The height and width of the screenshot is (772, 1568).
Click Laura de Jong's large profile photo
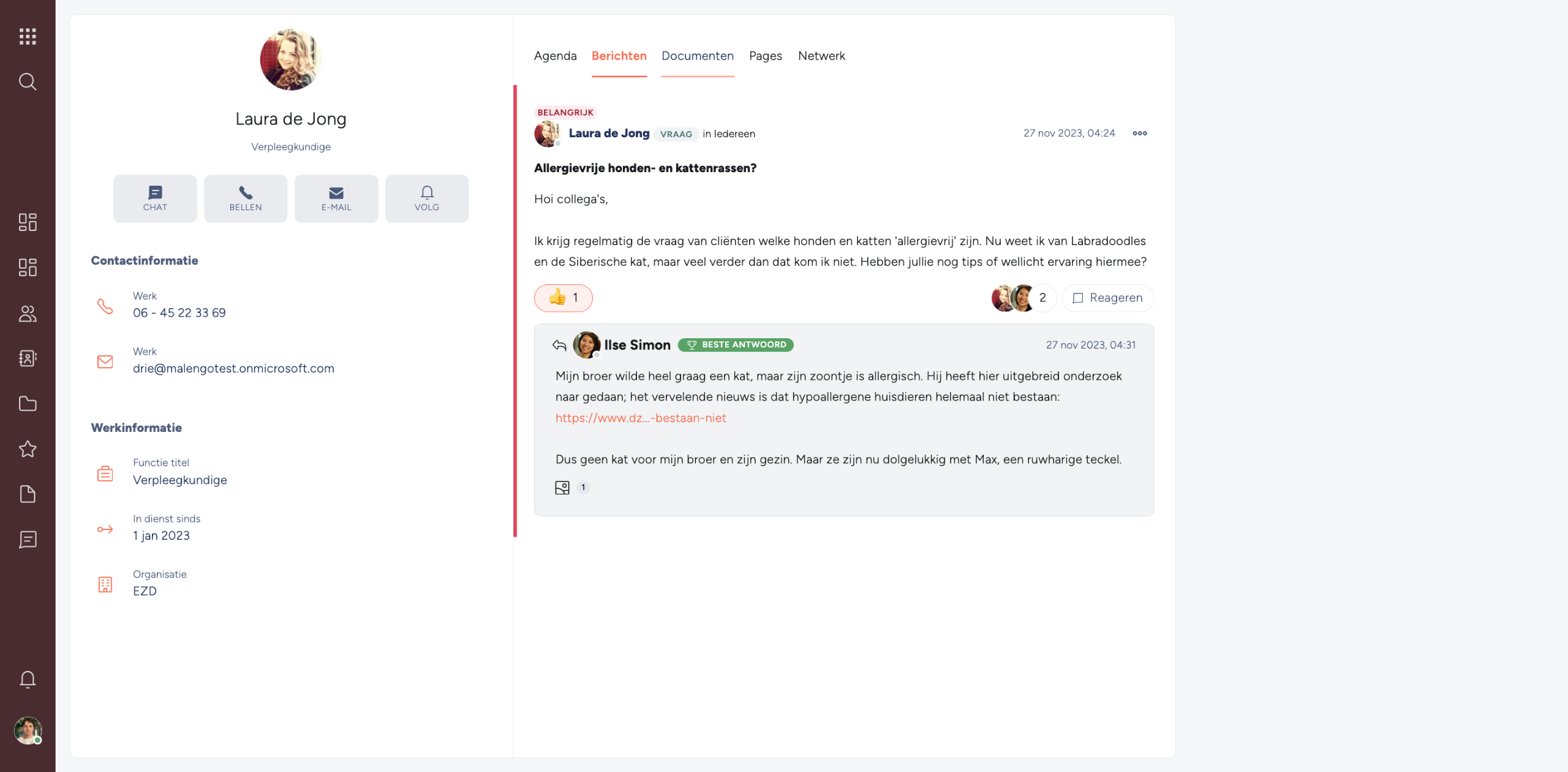point(290,59)
